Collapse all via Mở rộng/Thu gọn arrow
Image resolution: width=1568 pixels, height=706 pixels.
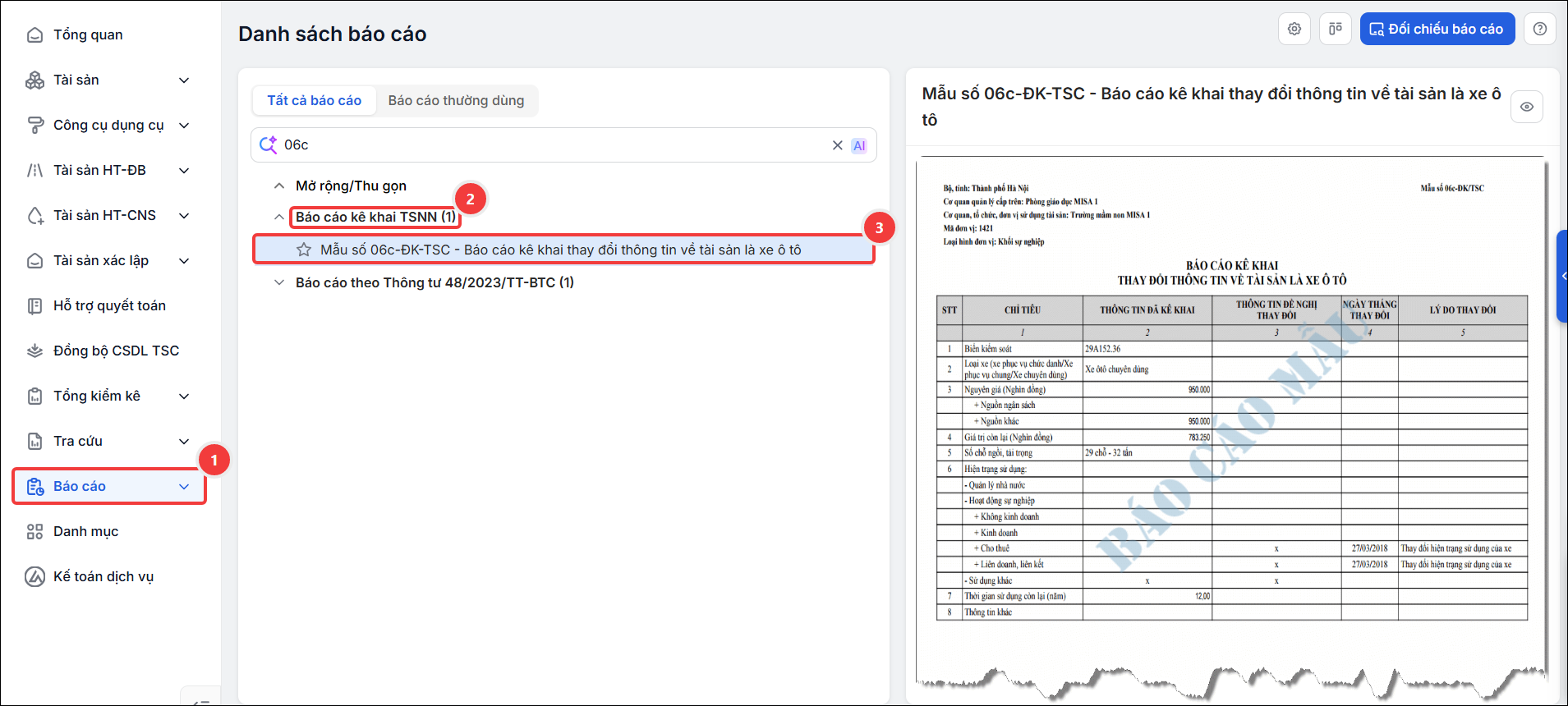[x=279, y=186]
